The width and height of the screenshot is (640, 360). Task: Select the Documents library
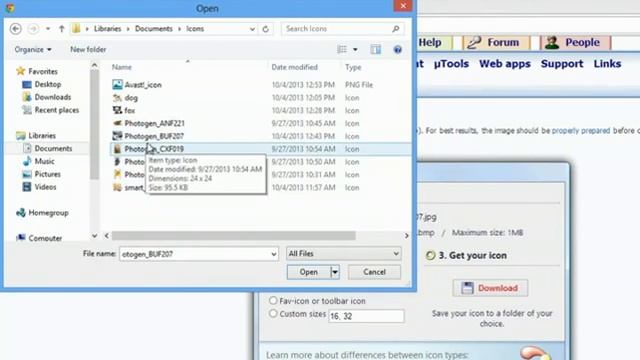[53, 148]
